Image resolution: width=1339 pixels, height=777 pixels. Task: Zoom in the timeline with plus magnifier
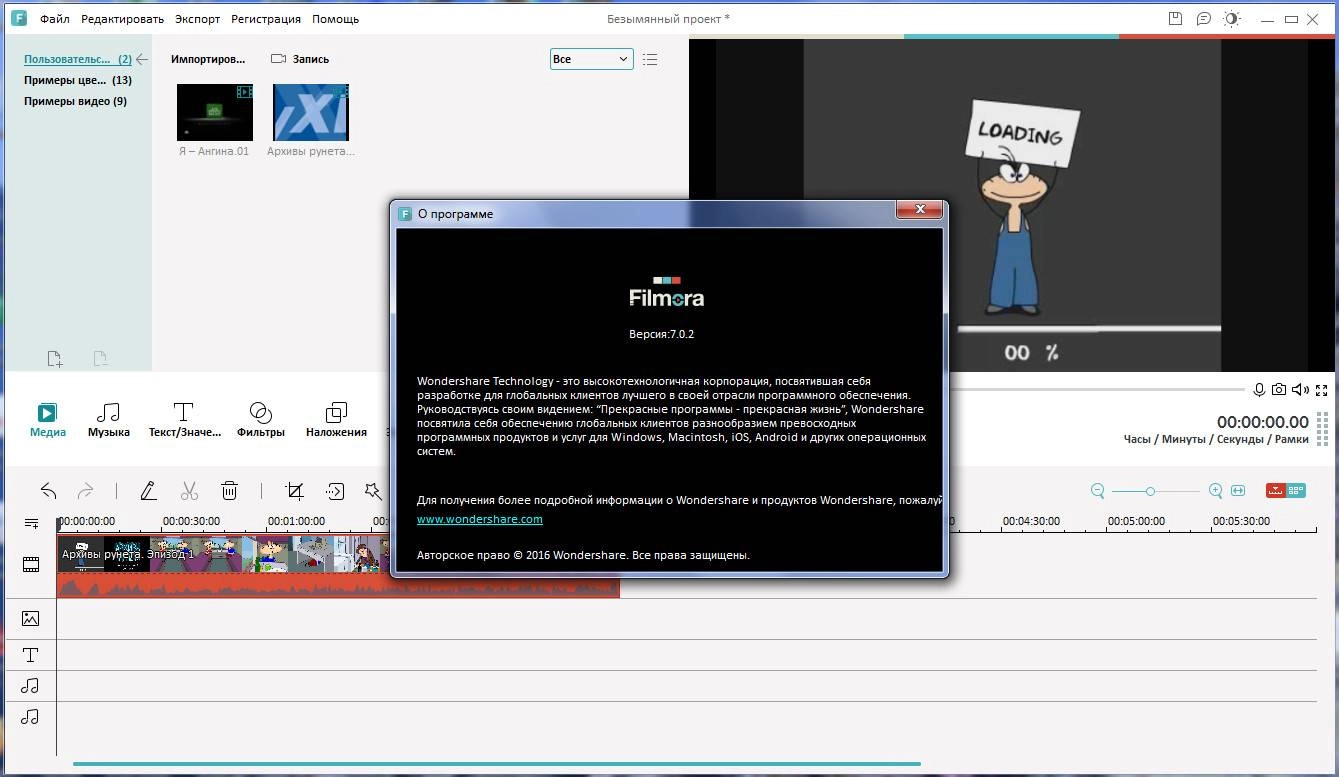coord(1216,491)
